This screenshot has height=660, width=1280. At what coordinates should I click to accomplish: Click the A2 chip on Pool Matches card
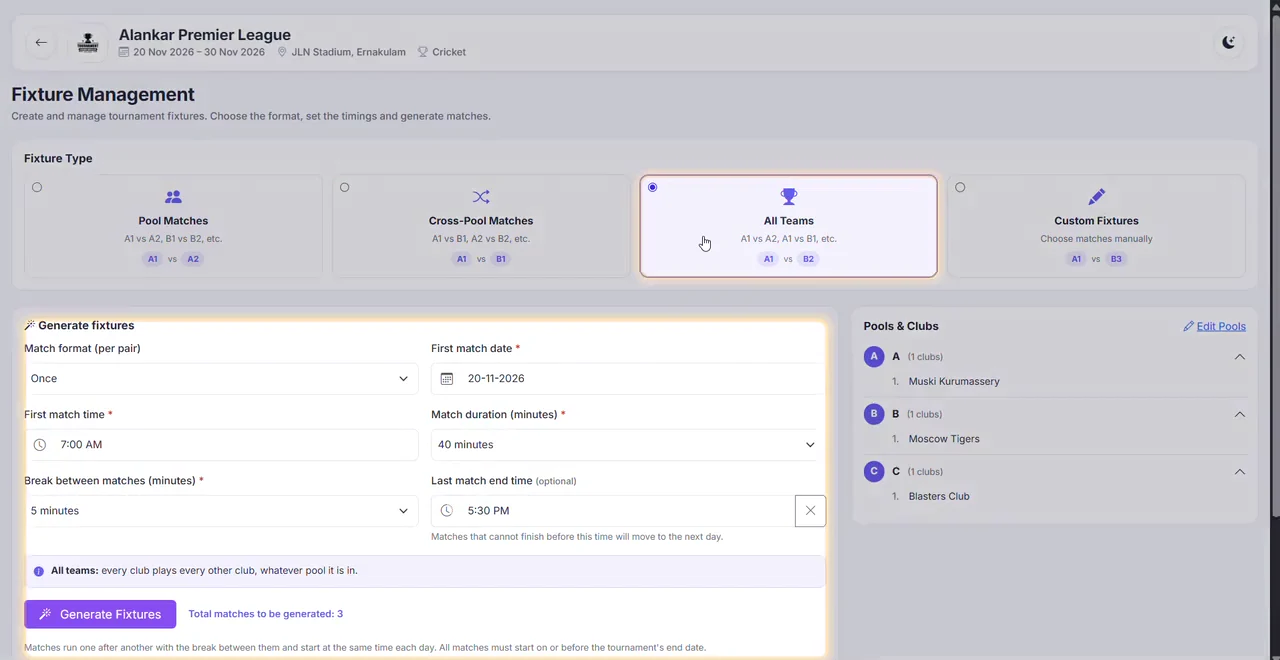(x=193, y=259)
